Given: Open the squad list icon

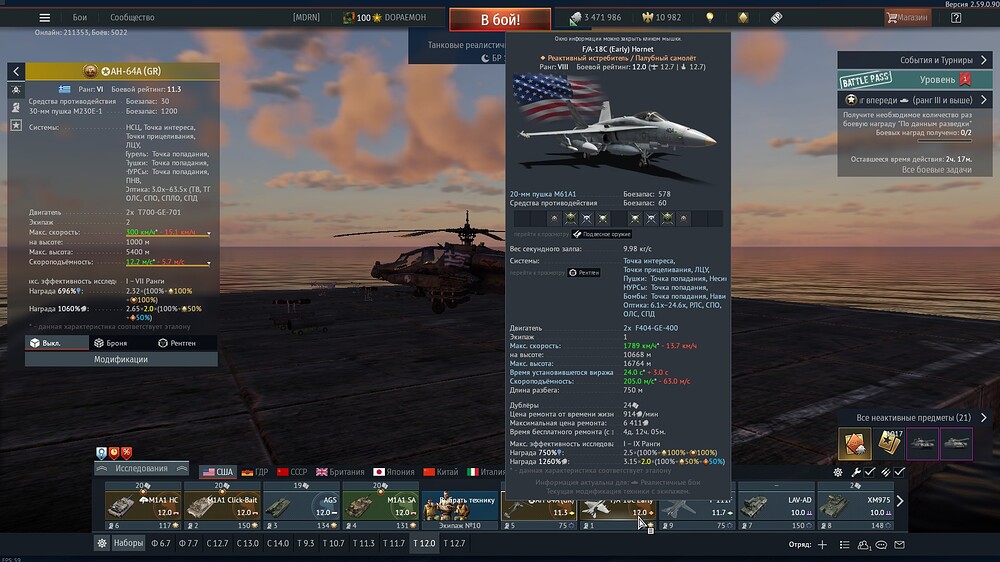Looking at the screenshot, I should [844, 545].
